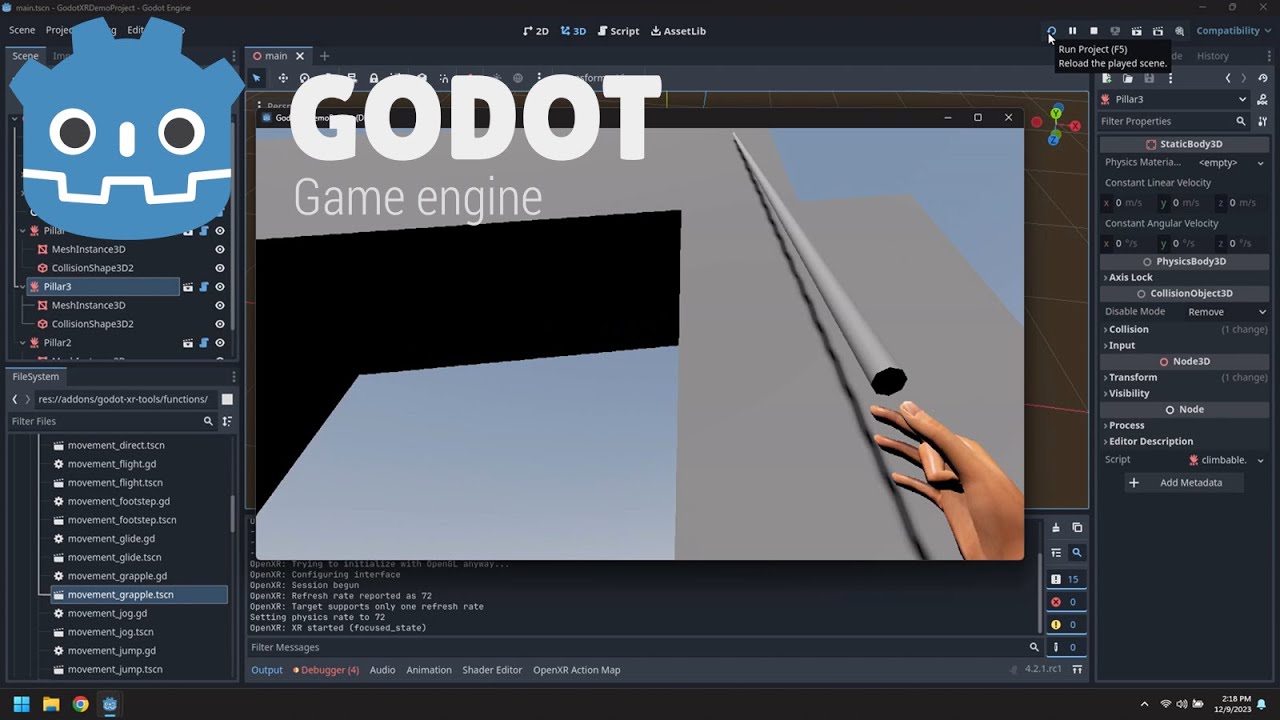Image resolution: width=1280 pixels, height=720 pixels.
Task: Switch to the Script workspace
Action: (x=619, y=31)
